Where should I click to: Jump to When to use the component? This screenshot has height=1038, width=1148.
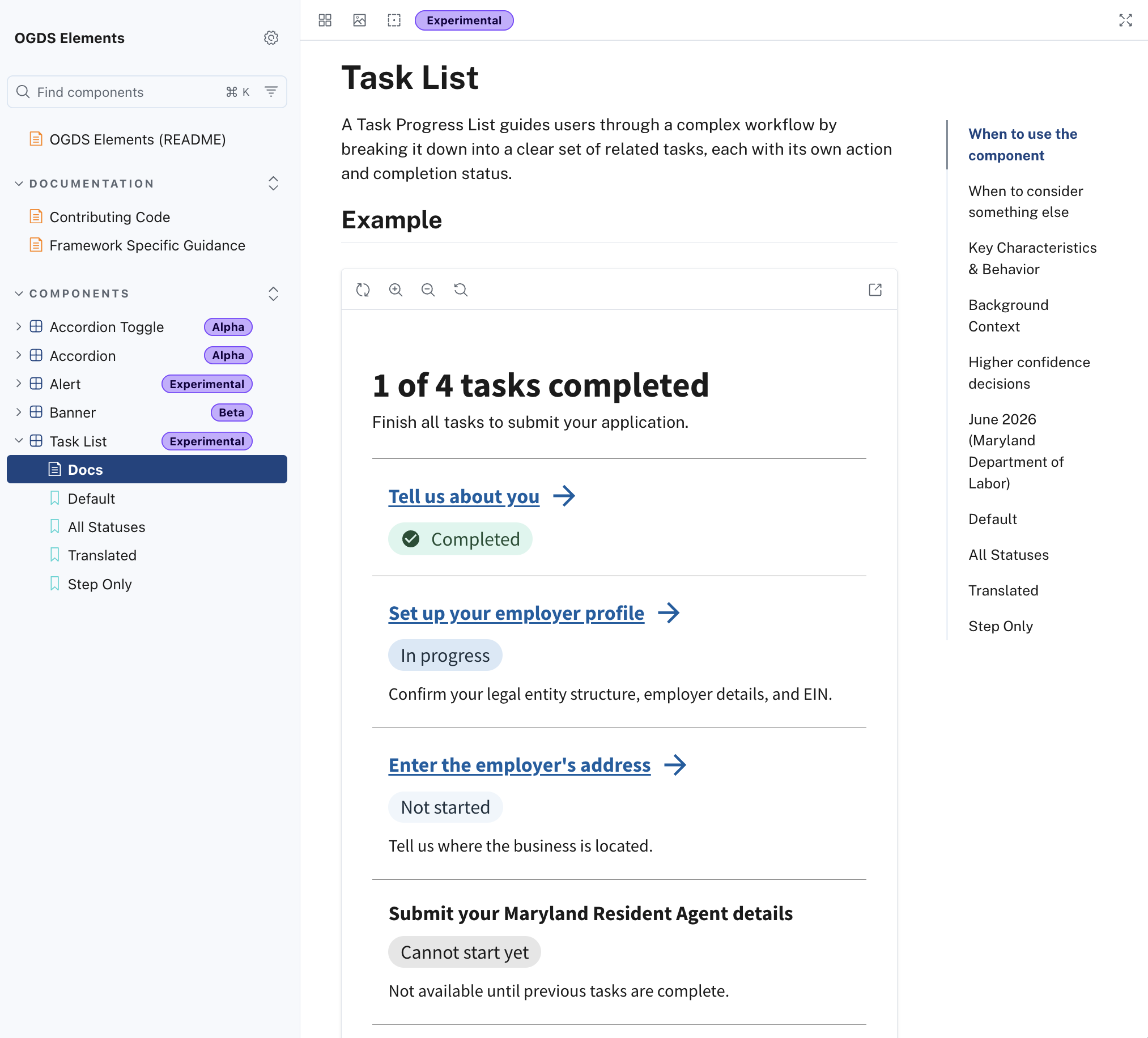point(1023,144)
